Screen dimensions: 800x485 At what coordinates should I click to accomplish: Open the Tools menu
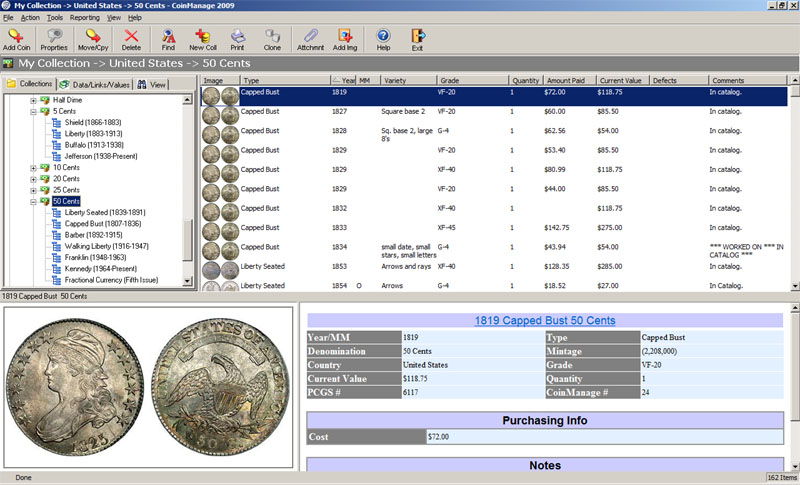point(55,17)
